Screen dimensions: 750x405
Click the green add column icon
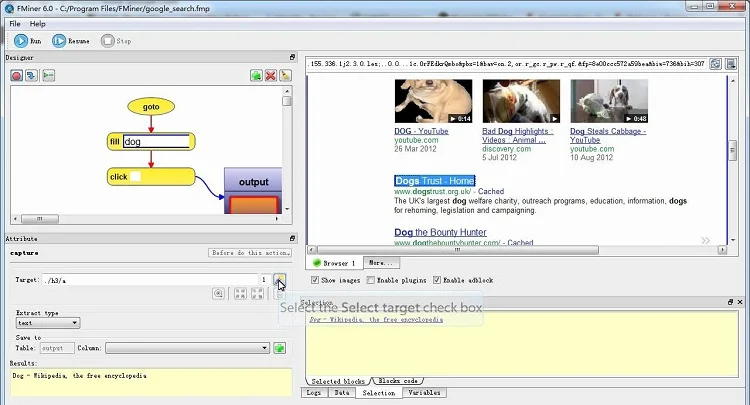coord(280,348)
